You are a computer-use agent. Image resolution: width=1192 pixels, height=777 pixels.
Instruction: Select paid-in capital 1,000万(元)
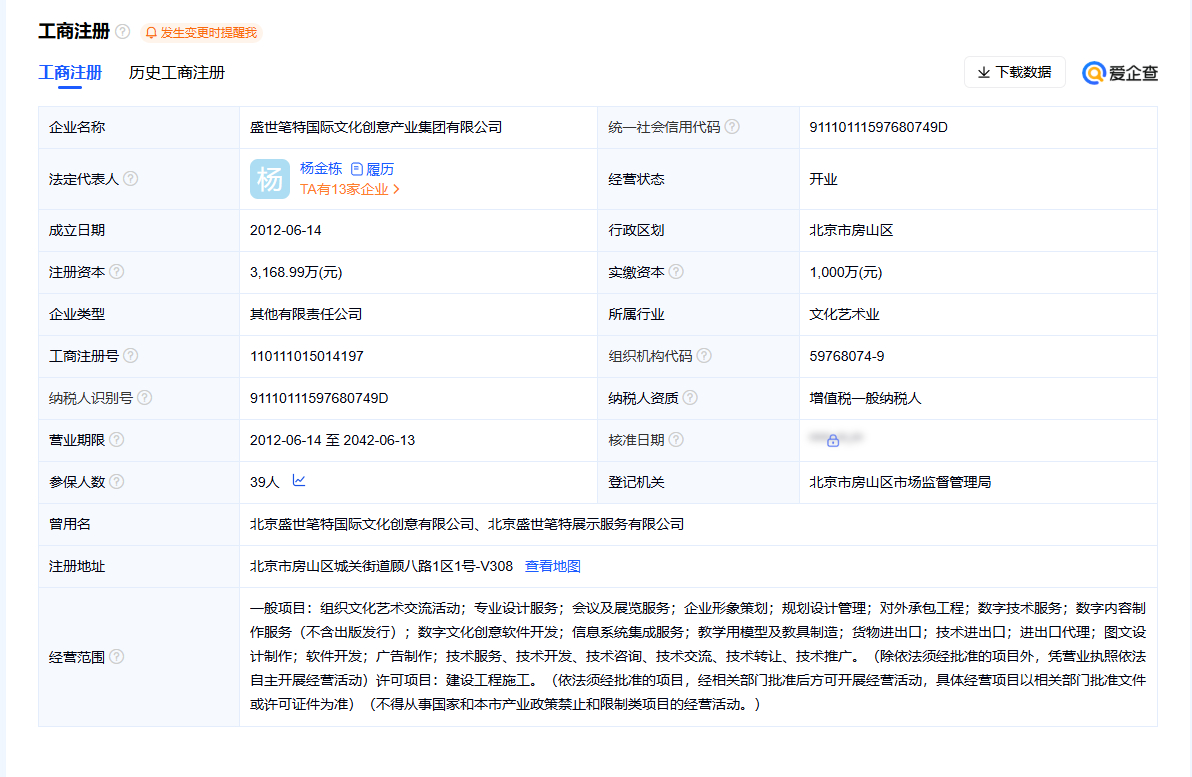(x=845, y=272)
